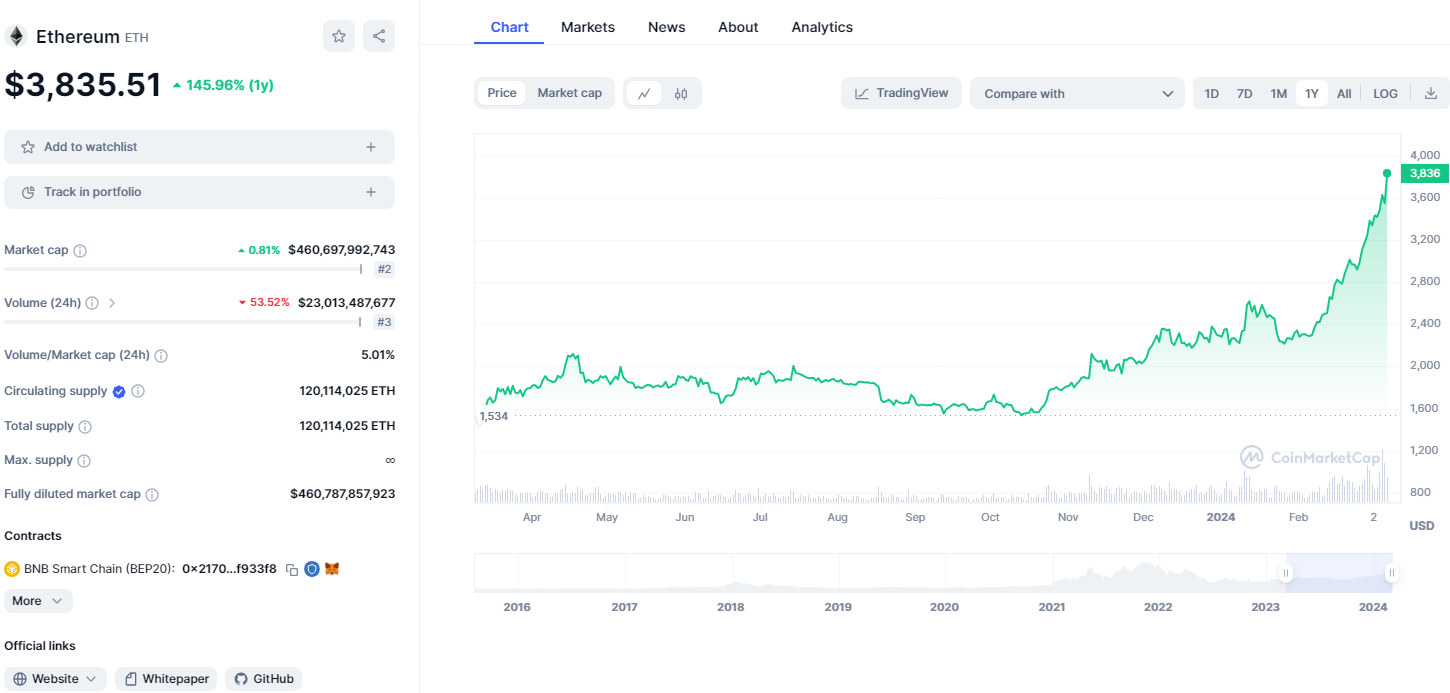Click the share icon next to Ethereum
Screen dimensions: 1450x693
[x=379, y=37]
